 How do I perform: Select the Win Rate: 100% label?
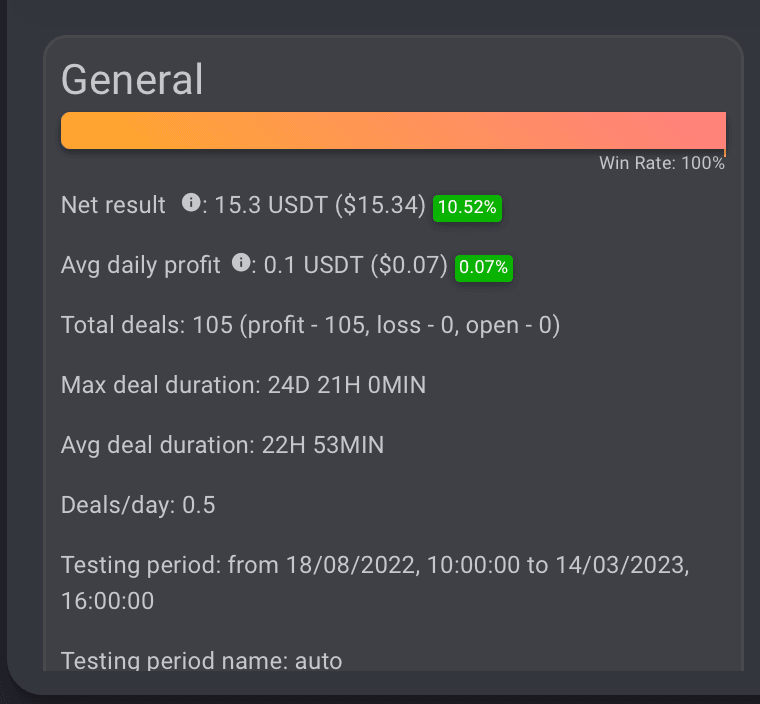pyautogui.click(x=661, y=163)
